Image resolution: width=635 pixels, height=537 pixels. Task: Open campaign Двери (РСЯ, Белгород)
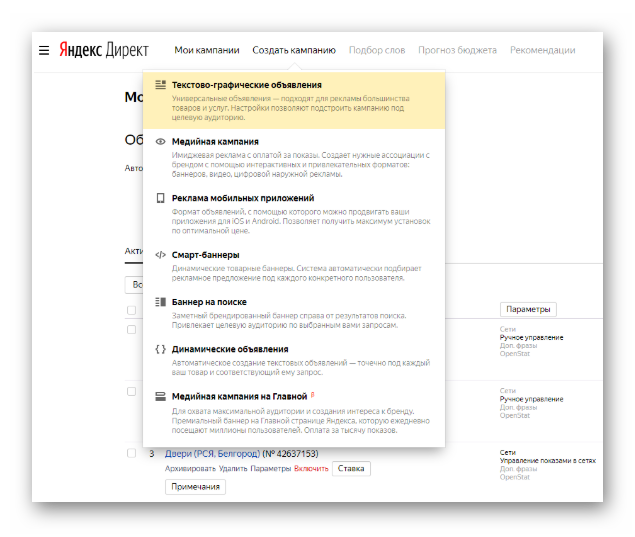(x=212, y=454)
